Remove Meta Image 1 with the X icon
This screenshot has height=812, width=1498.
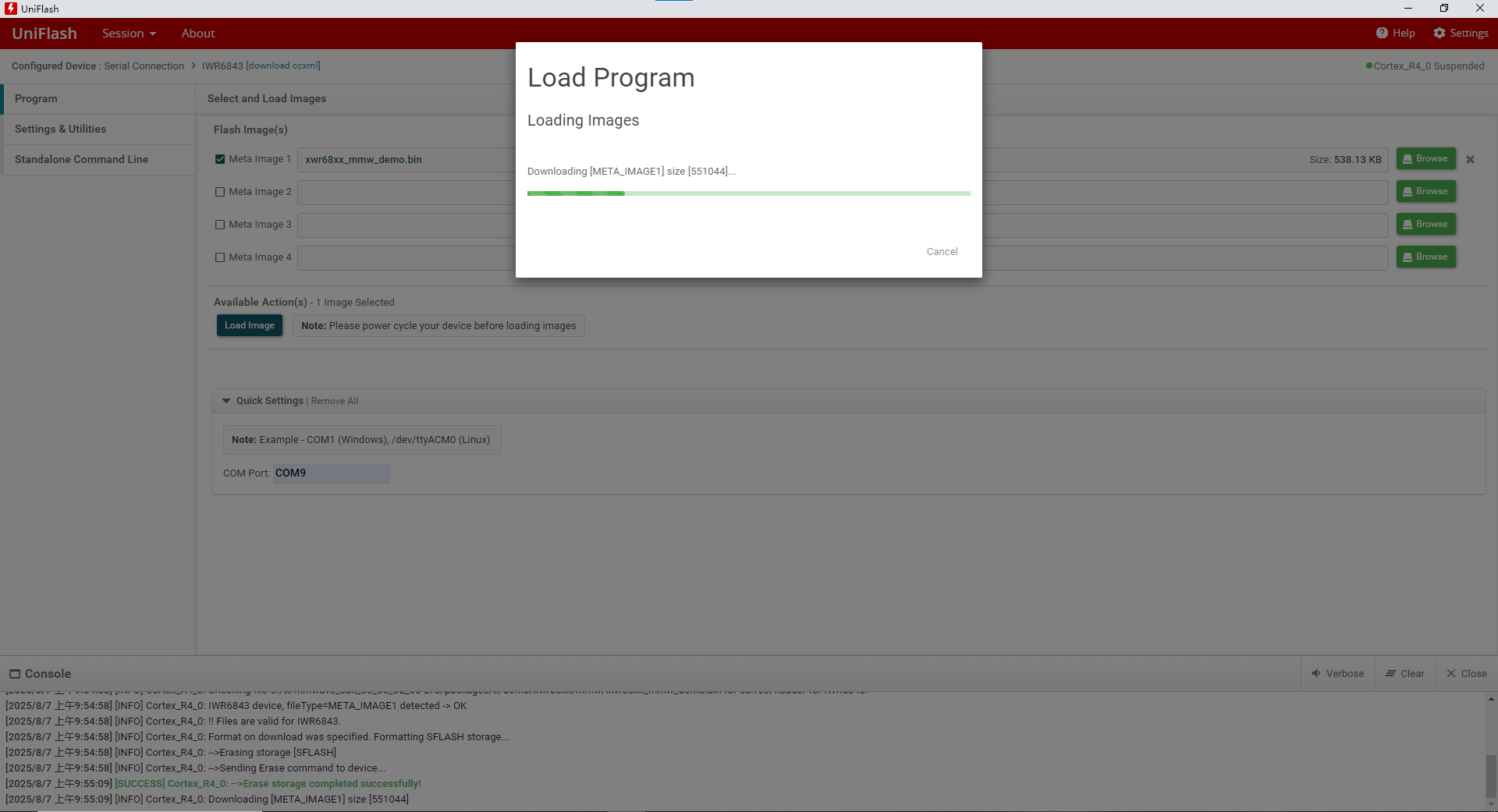(x=1470, y=159)
